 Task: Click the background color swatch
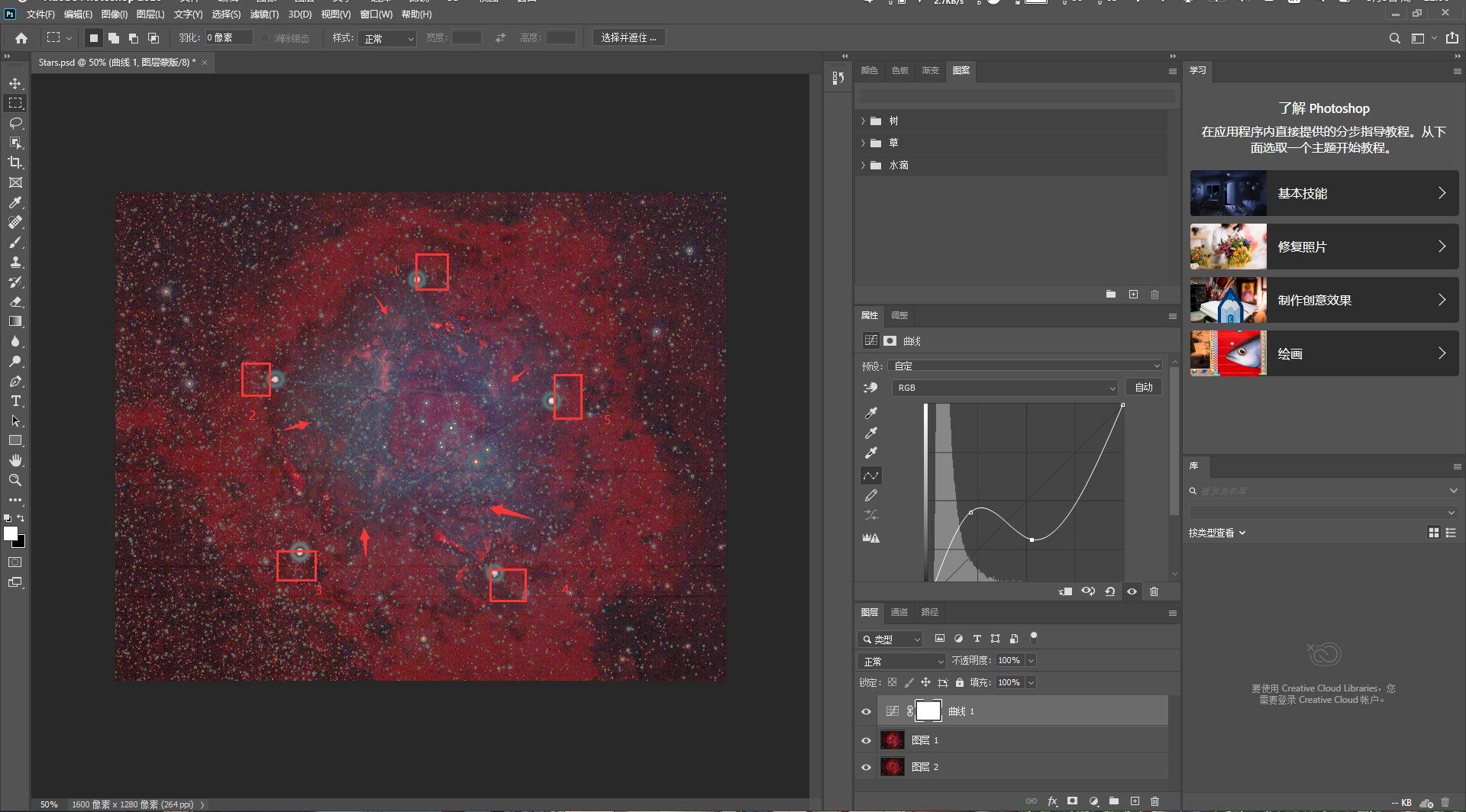click(21, 543)
